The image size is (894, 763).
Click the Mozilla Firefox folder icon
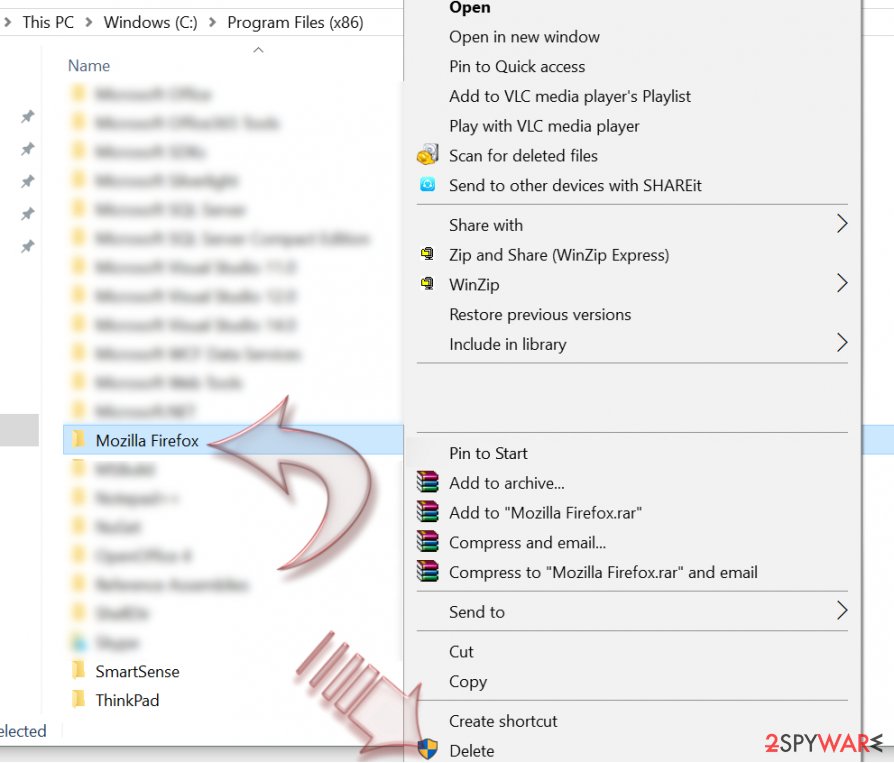tap(79, 439)
